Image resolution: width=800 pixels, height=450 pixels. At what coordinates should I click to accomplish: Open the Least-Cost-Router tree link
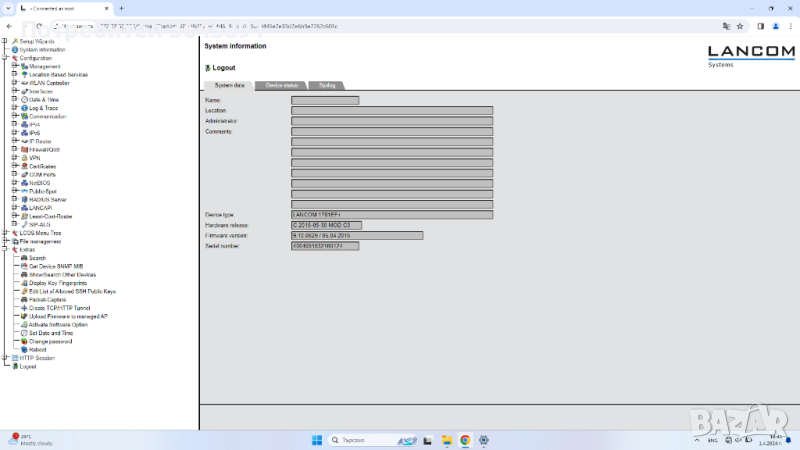pos(51,216)
